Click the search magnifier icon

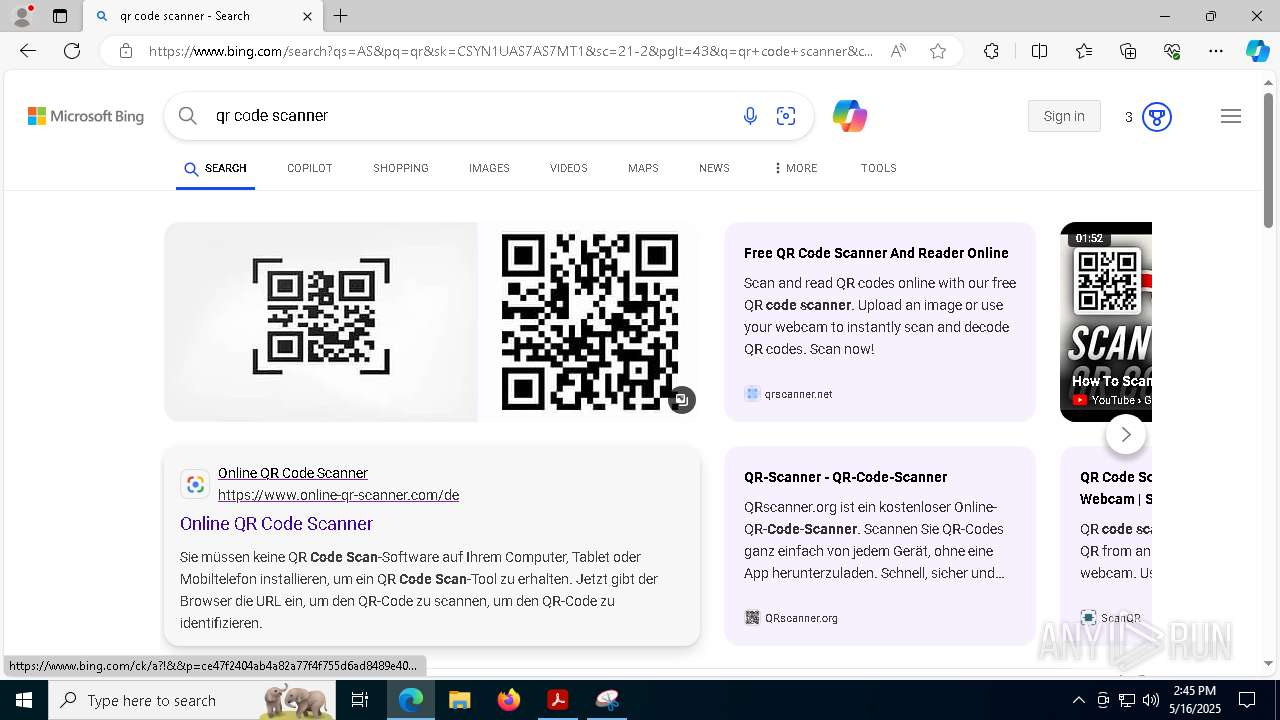point(187,116)
